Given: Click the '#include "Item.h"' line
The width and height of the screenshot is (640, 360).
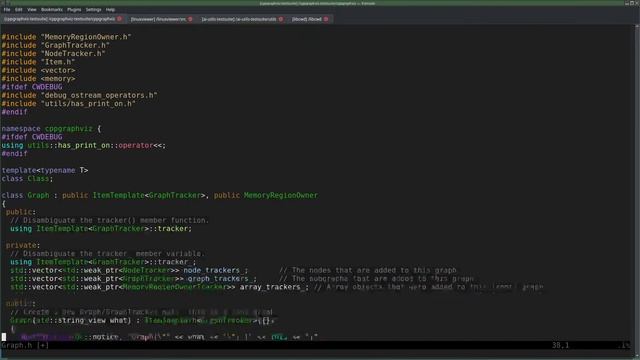Looking at the screenshot, I should 38,62.
